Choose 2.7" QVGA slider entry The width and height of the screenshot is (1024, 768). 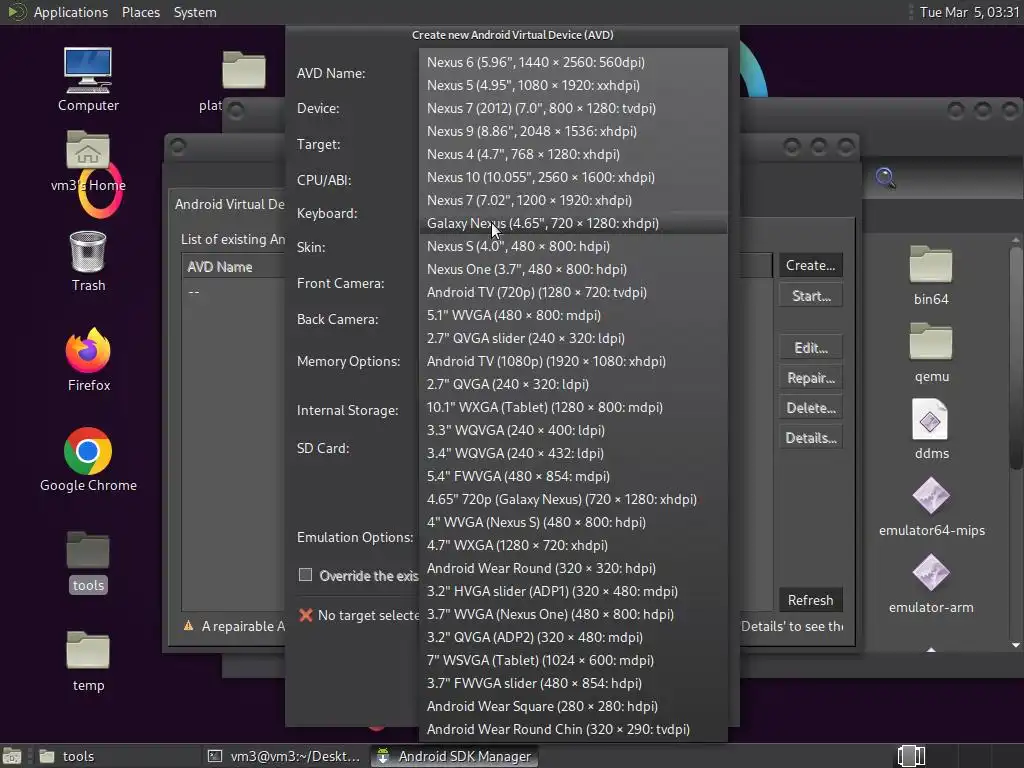(x=573, y=338)
